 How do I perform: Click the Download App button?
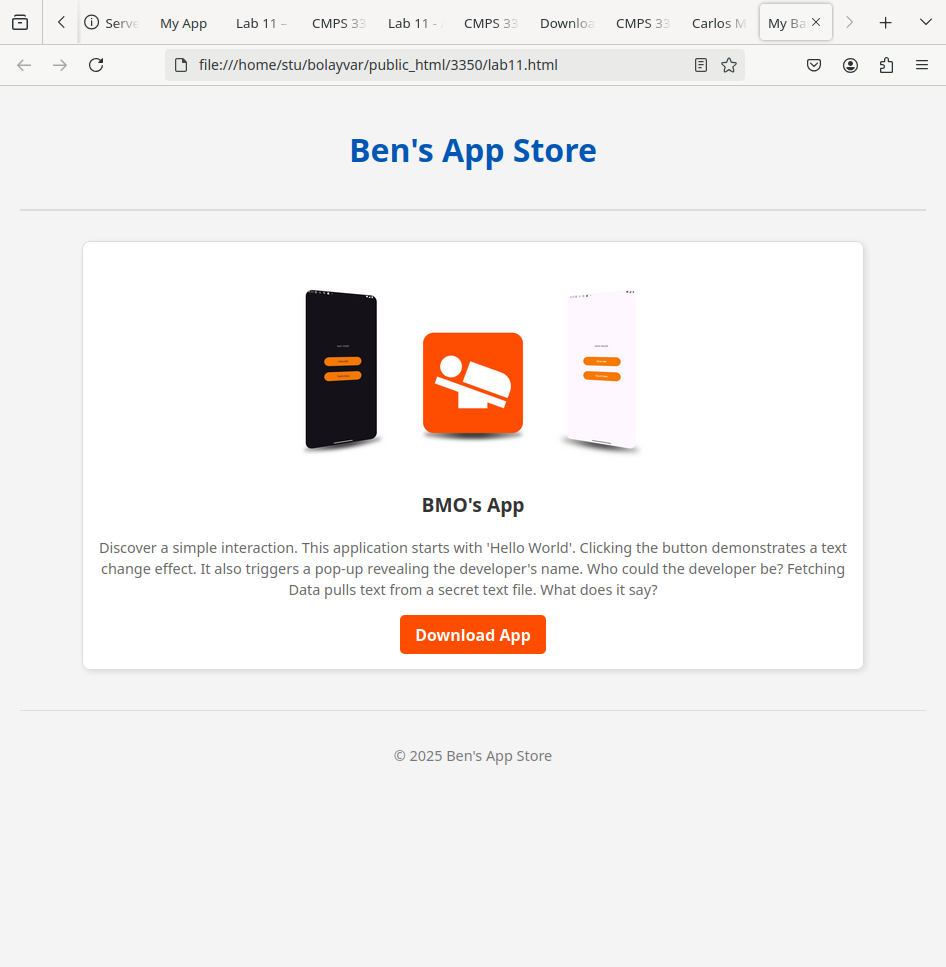tap(472, 635)
